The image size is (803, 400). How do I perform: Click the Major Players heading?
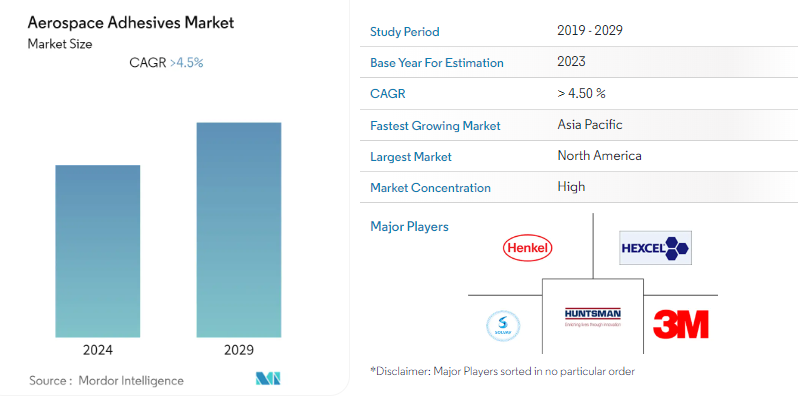[x=409, y=227]
